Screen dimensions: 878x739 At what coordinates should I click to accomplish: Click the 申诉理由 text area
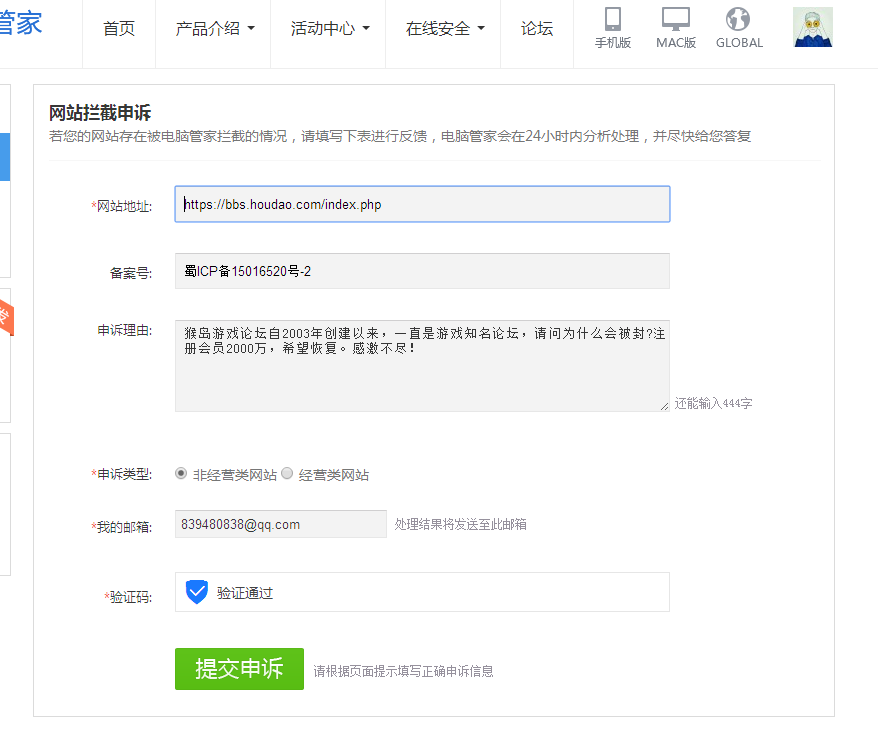pos(422,366)
